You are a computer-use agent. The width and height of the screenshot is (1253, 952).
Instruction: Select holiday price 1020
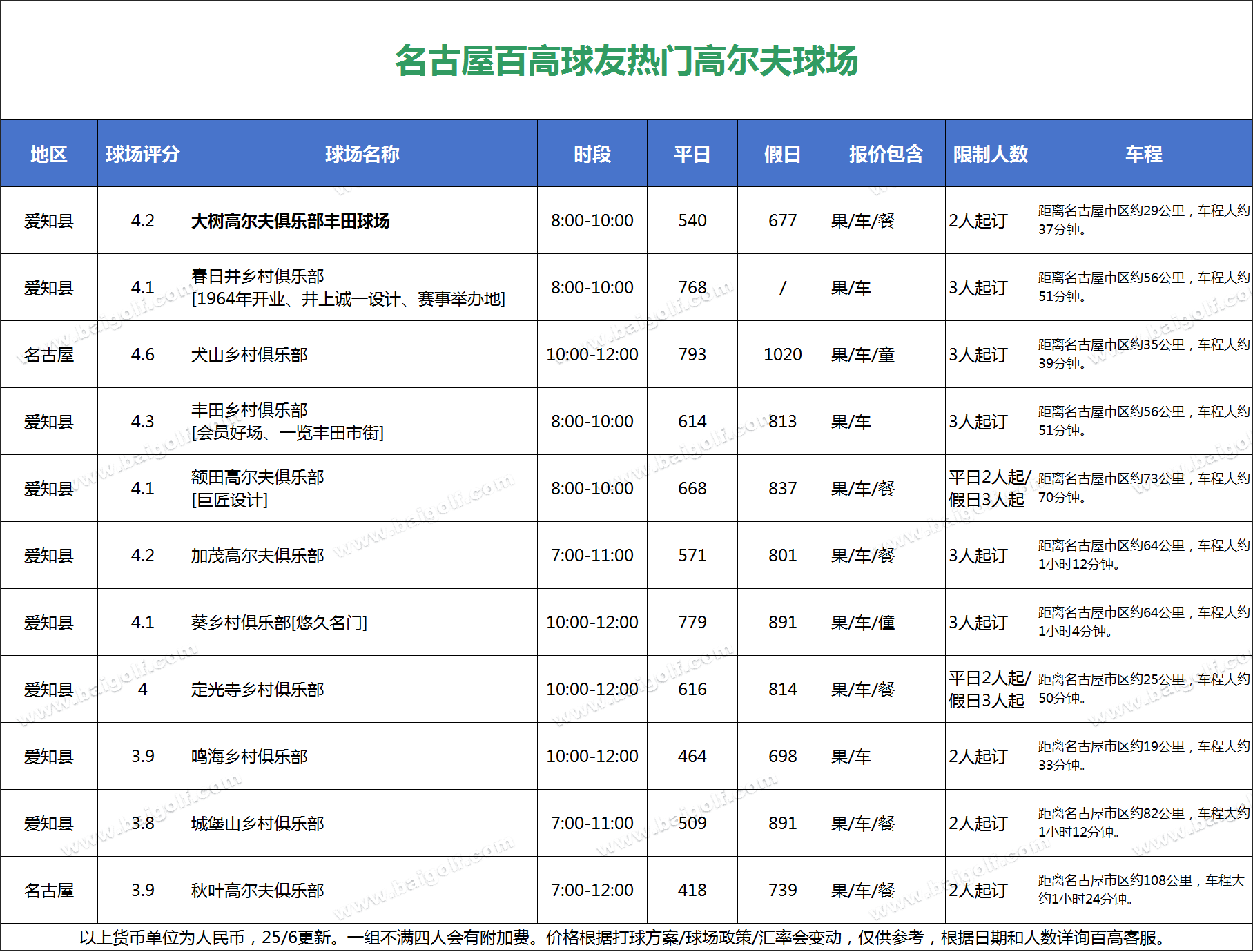[x=783, y=355]
